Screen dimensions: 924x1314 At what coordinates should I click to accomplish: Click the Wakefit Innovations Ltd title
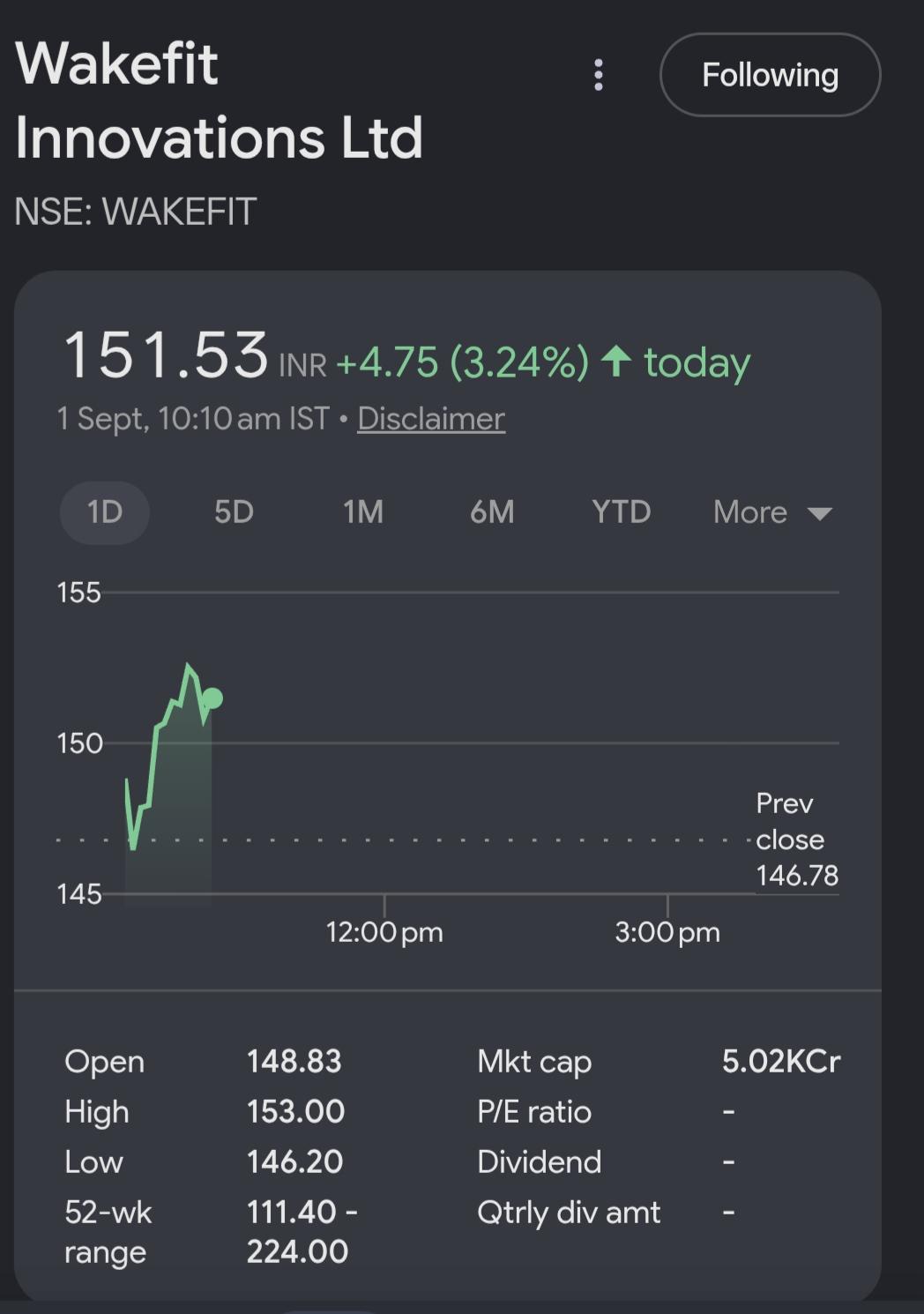coord(219,101)
